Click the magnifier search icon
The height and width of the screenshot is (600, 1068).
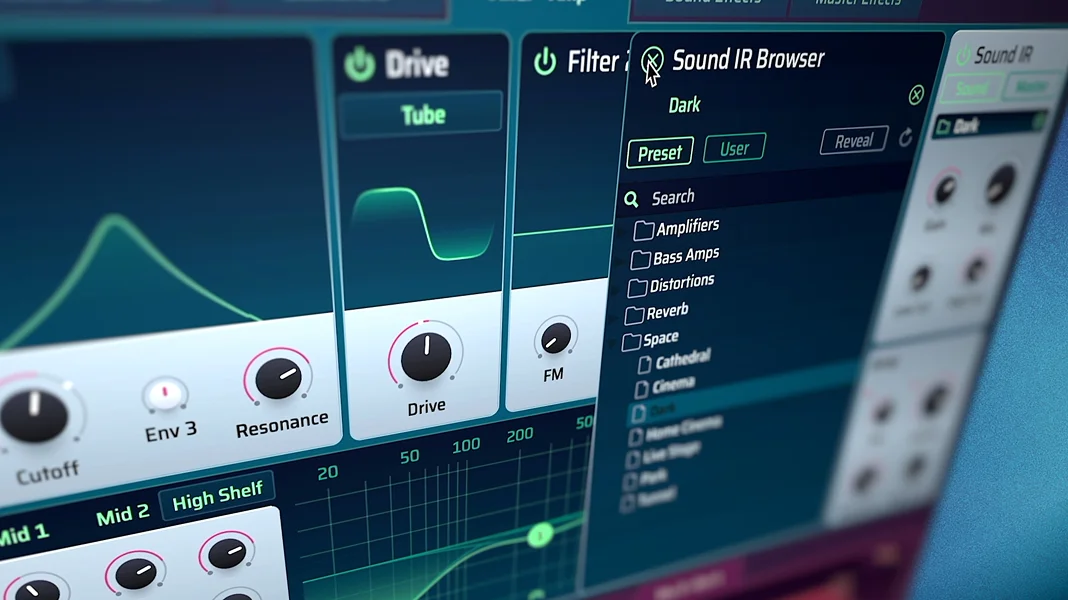point(631,200)
